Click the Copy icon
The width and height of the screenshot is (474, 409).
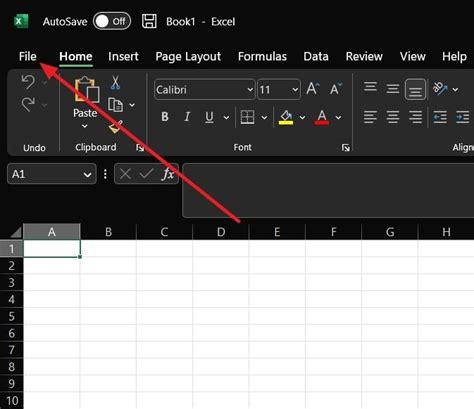click(x=115, y=105)
